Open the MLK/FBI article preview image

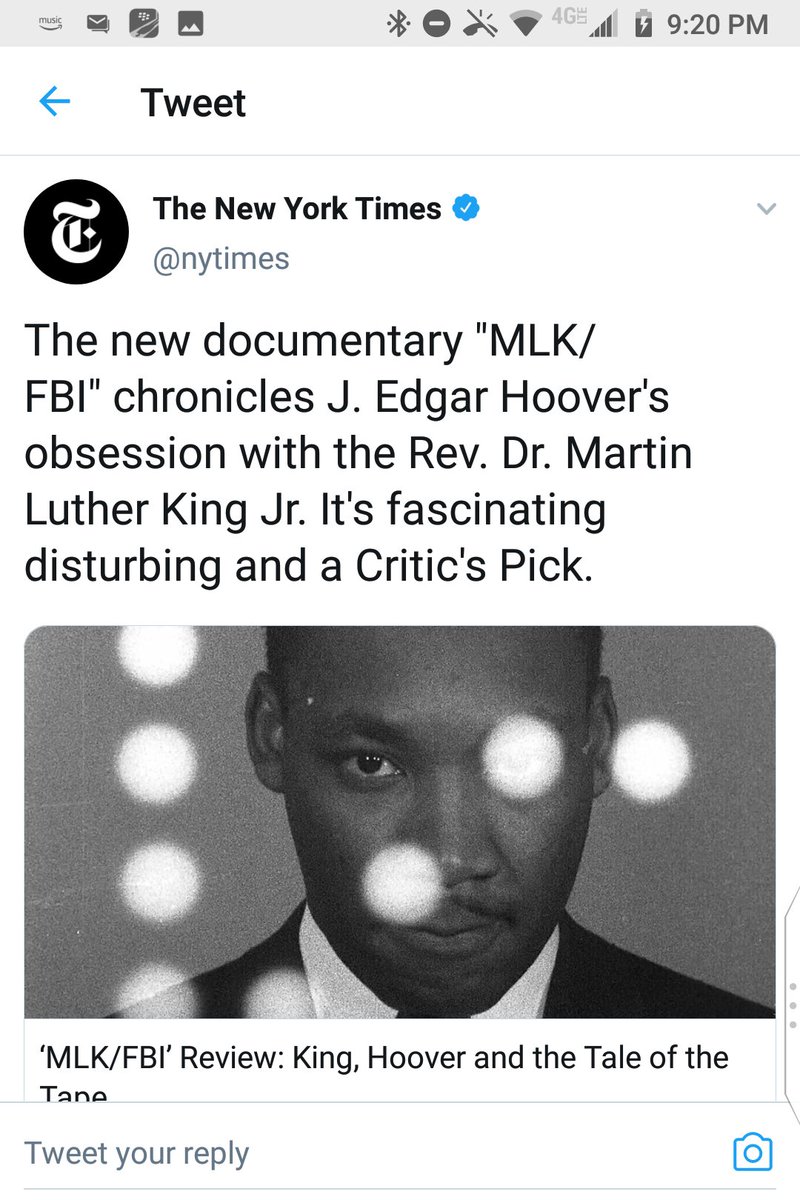pos(400,822)
